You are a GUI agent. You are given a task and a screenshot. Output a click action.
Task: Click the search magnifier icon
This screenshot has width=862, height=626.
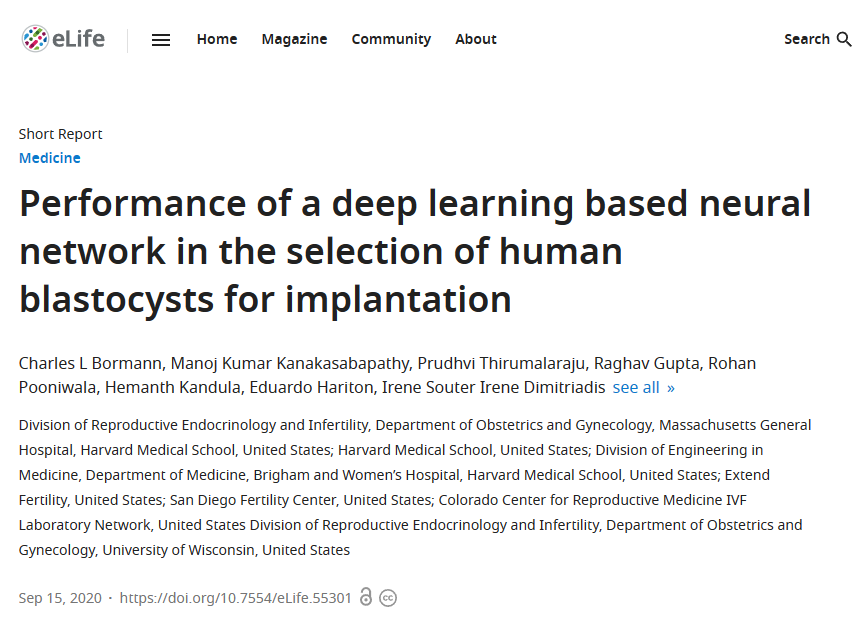pos(844,40)
